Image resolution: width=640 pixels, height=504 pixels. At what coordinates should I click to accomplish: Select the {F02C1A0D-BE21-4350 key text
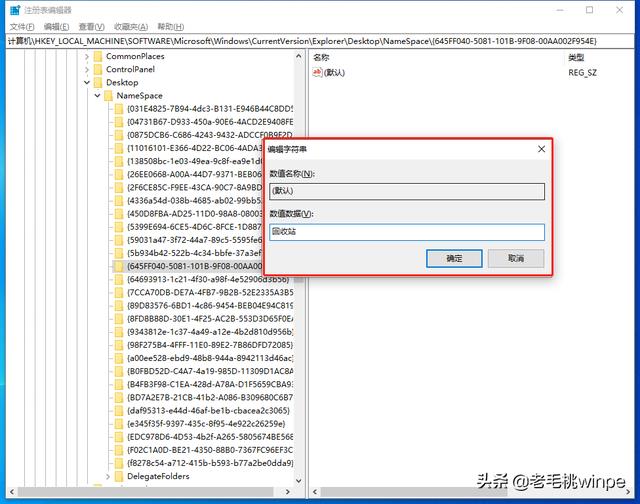pyautogui.click(x=210, y=450)
